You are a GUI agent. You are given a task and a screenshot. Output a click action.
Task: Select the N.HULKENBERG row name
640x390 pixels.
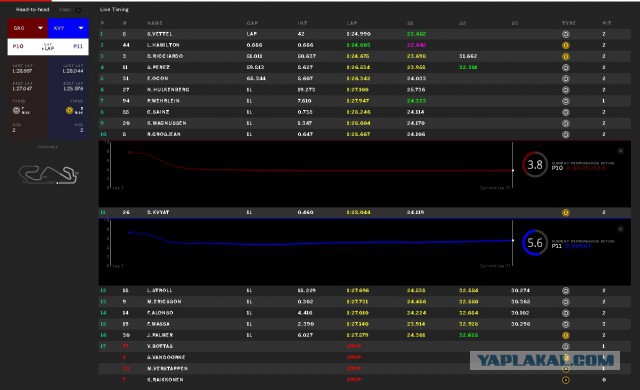168,89
